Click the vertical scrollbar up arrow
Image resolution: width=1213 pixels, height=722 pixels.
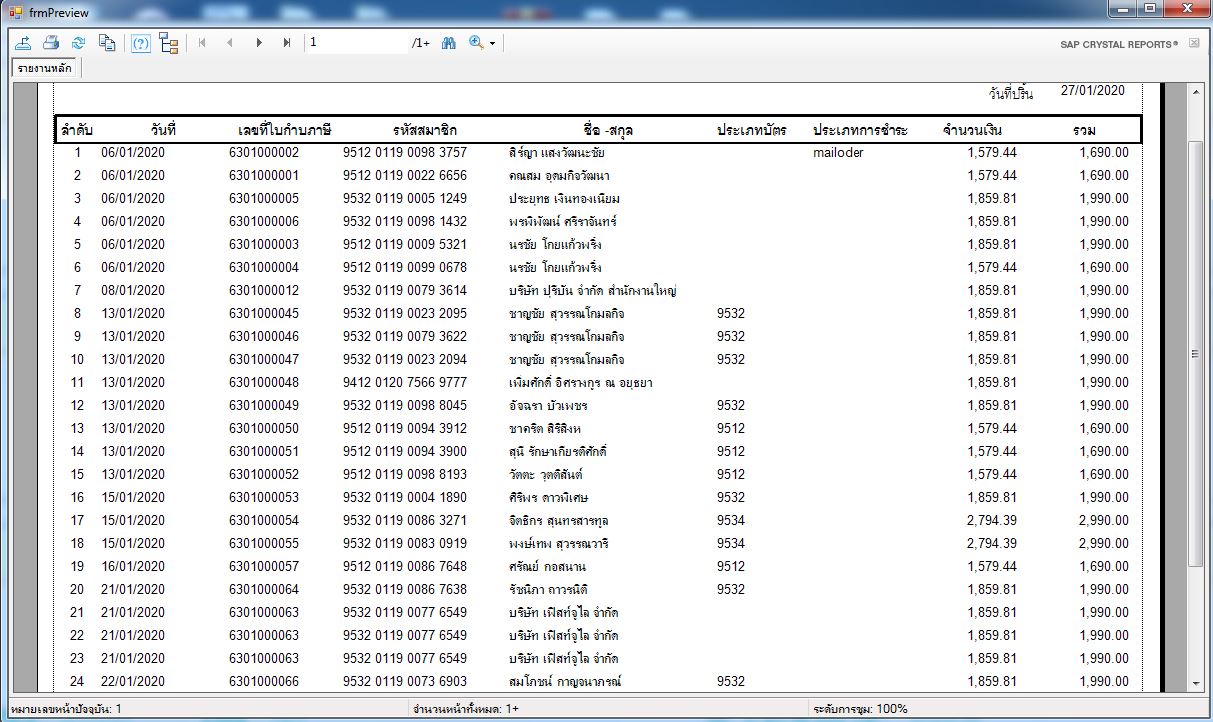tap(1195, 92)
